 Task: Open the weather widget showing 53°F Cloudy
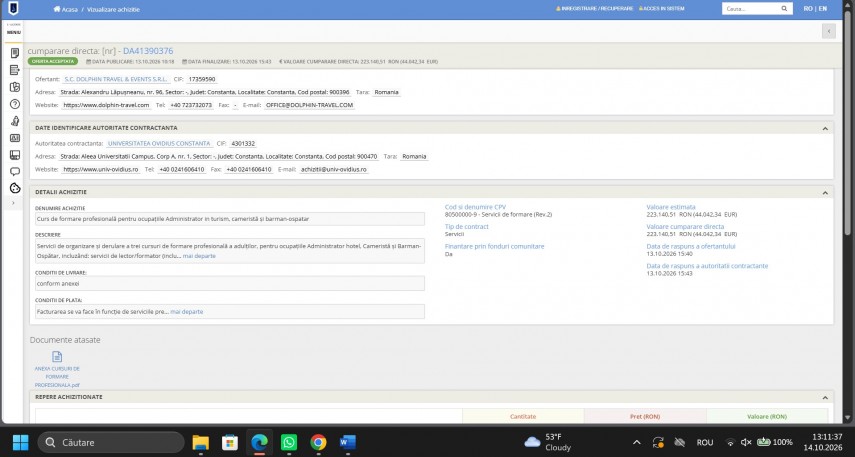548,442
